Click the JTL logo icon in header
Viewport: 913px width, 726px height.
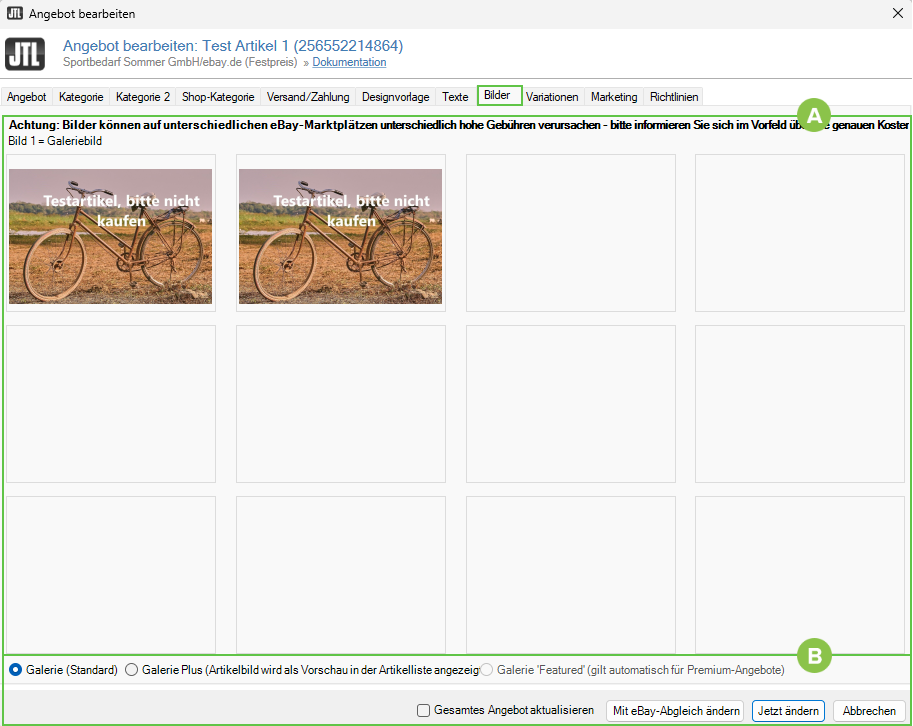tap(25, 54)
